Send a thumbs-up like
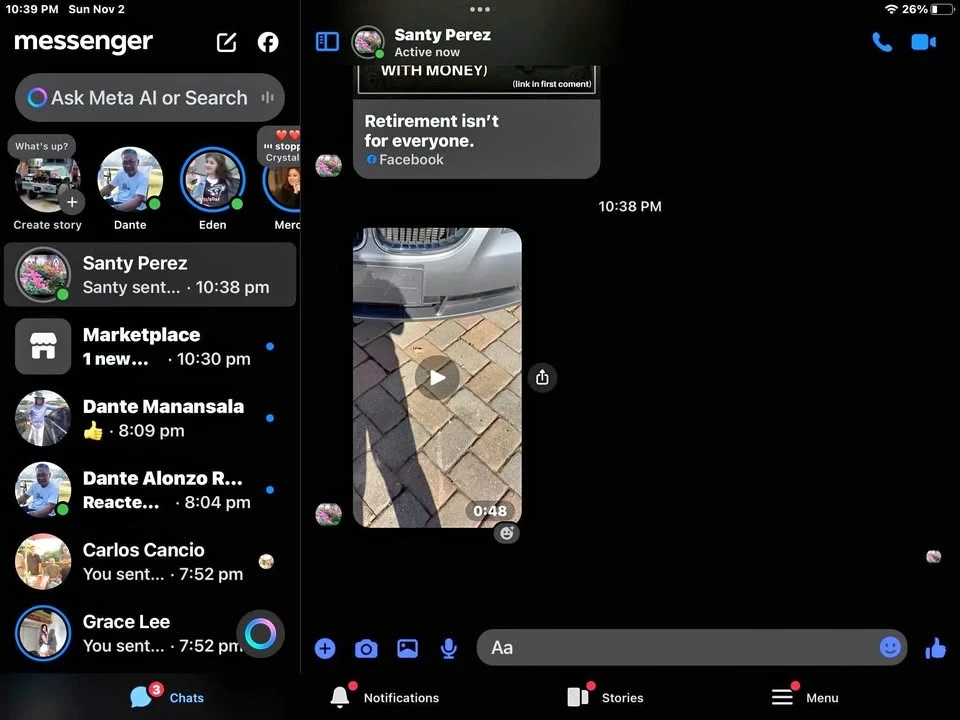960x720 pixels. click(935, 648)
